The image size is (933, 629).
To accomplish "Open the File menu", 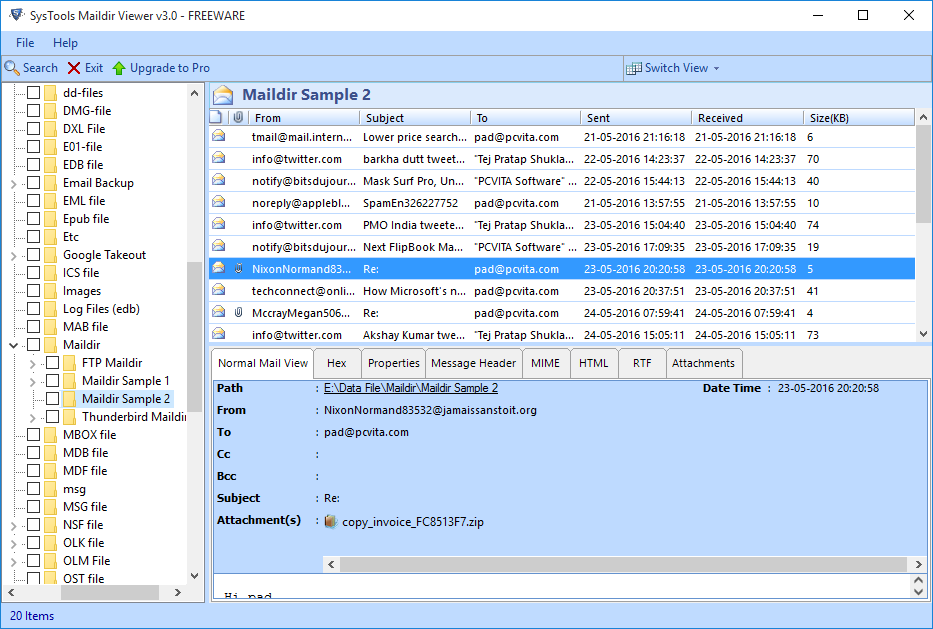I will point(25,43).
